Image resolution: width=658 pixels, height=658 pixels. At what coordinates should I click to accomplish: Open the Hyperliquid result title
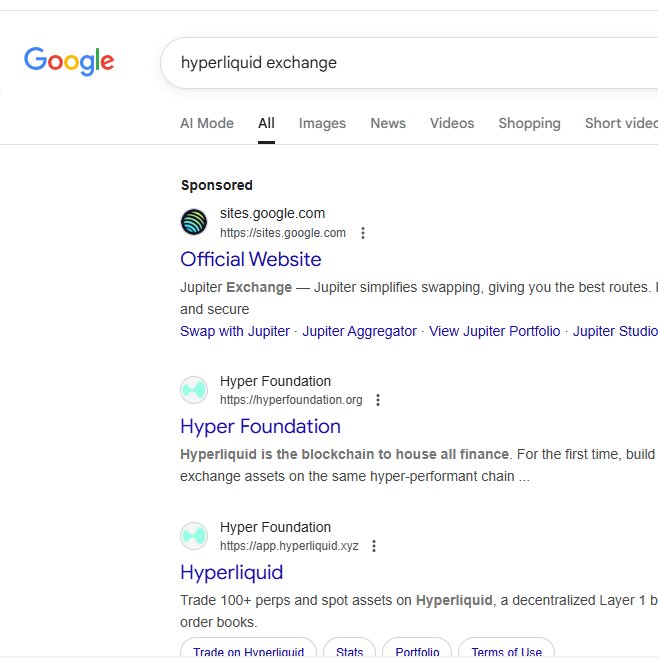click(x=232, y=572)
